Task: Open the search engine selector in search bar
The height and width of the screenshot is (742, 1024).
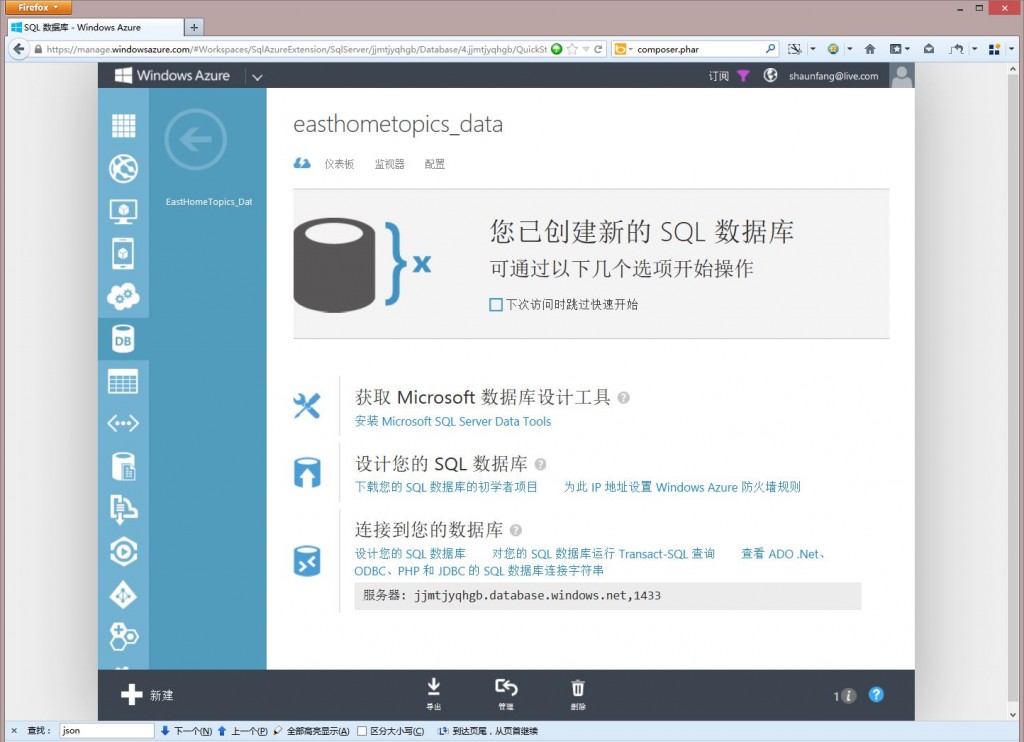Action: coord(624,47)
